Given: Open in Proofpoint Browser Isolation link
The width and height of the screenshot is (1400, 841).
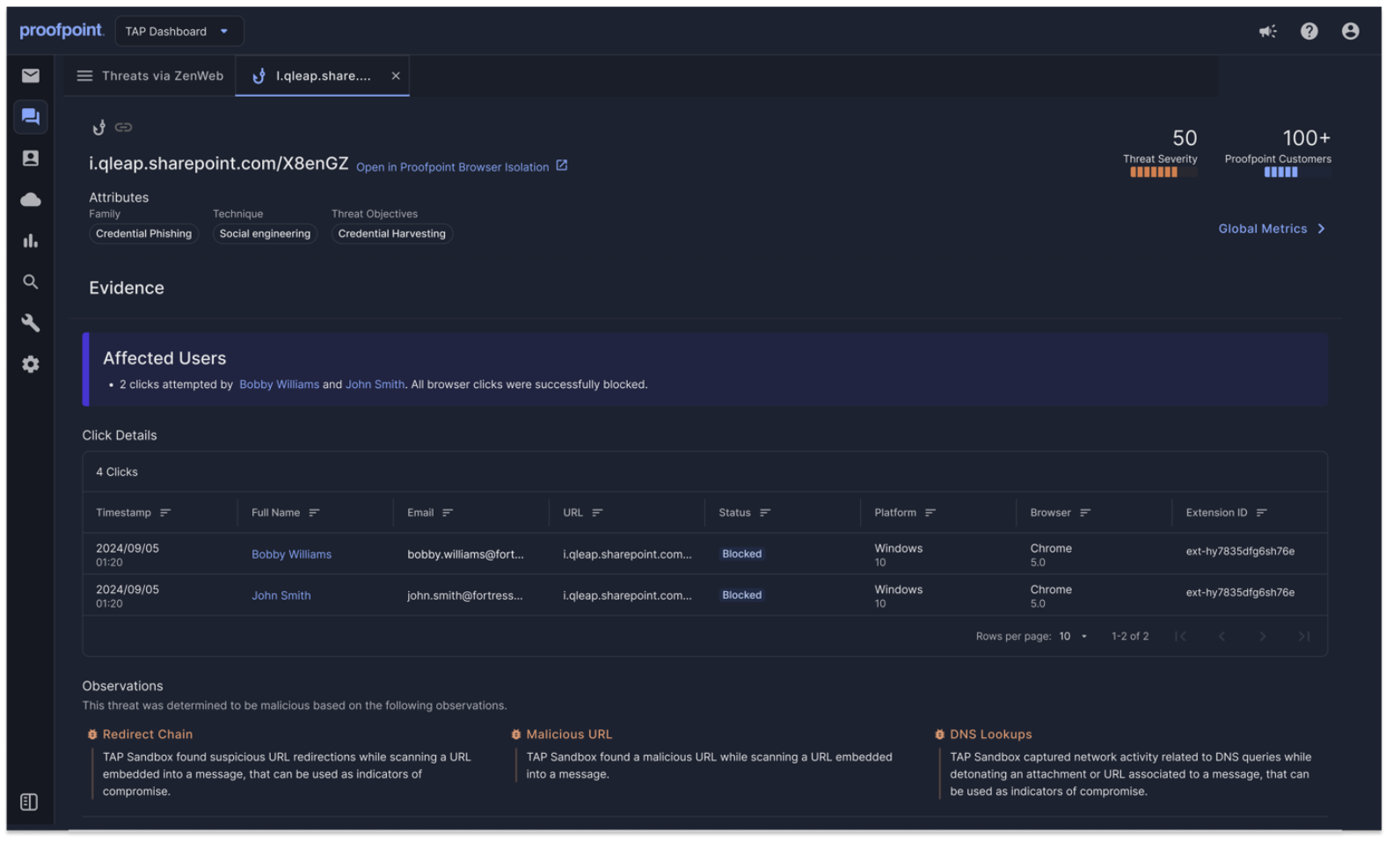Looking at the screenshot, I should [452, 167].
